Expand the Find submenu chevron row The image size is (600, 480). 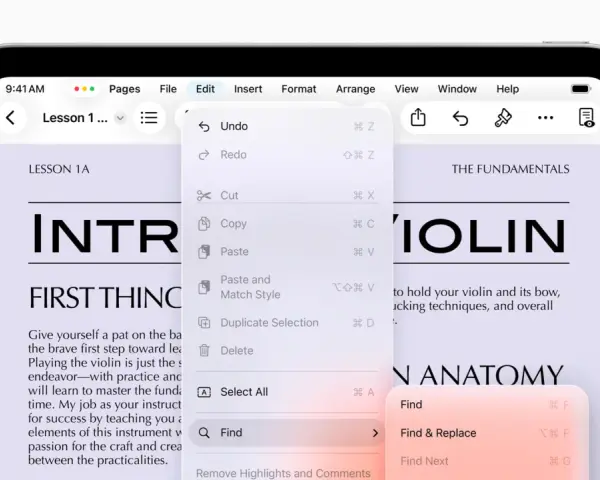pyautogui.click(x=286, y=433)
